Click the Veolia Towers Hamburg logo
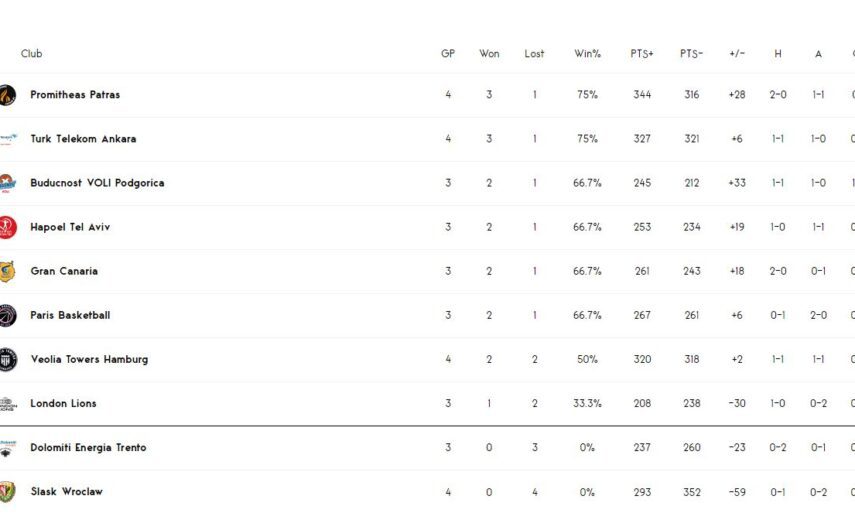The height and width of the screenshot is (513, 855). (x=7, y=359)
